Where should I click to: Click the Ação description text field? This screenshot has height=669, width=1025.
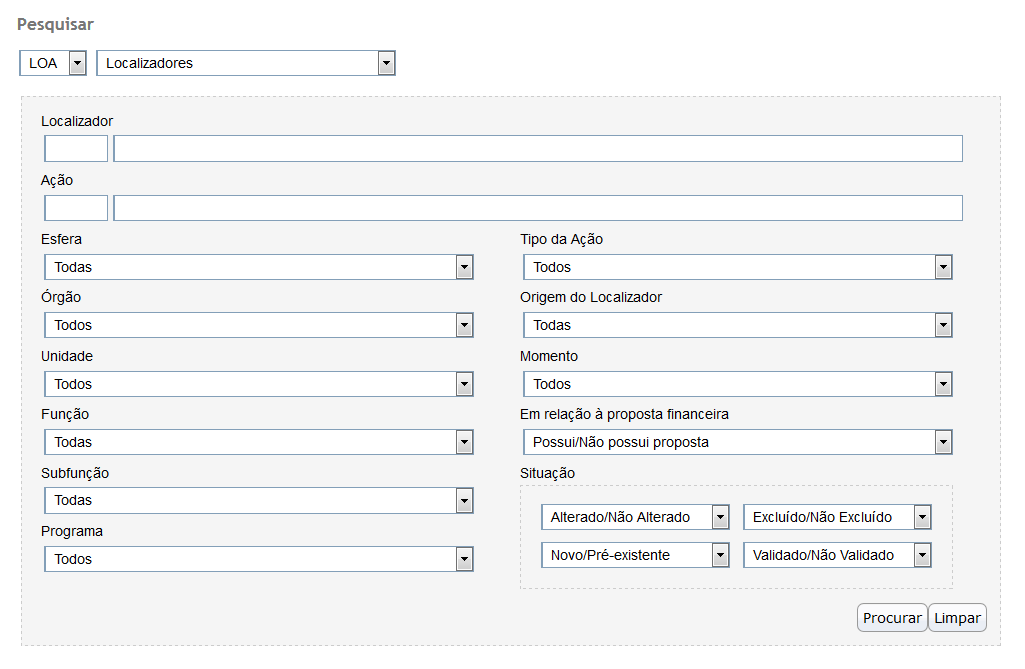click(537, 208)
